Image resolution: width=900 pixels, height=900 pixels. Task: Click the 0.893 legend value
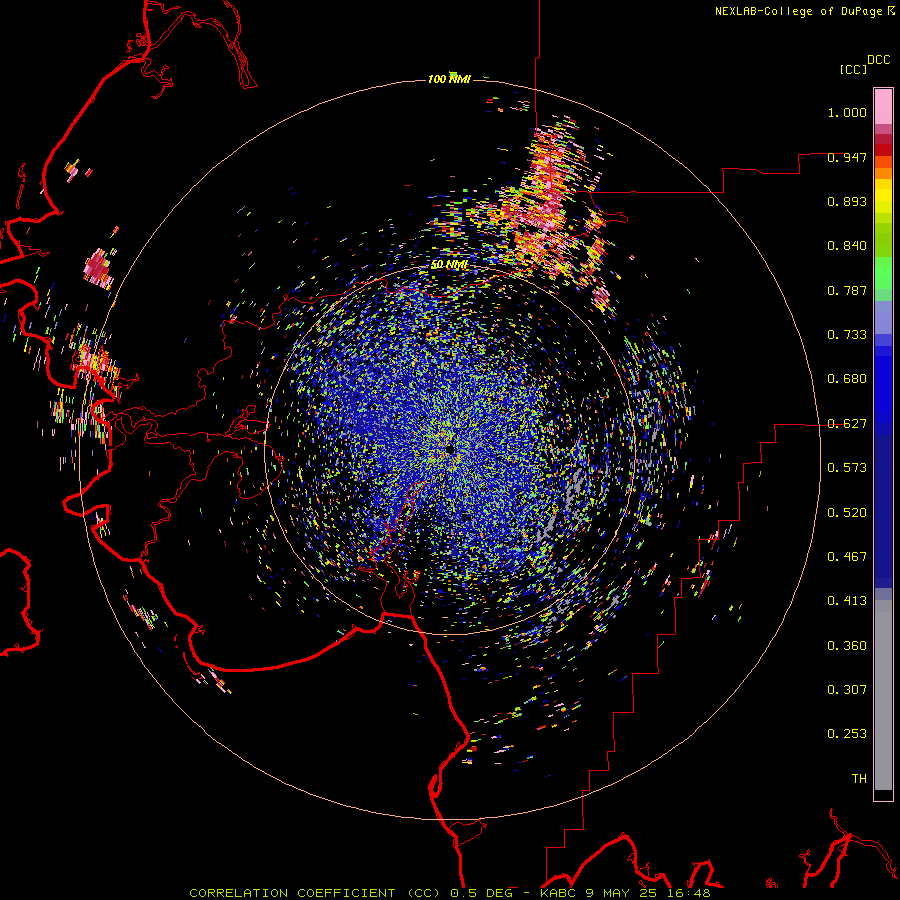pyautogui.click(x=847, y=201)
